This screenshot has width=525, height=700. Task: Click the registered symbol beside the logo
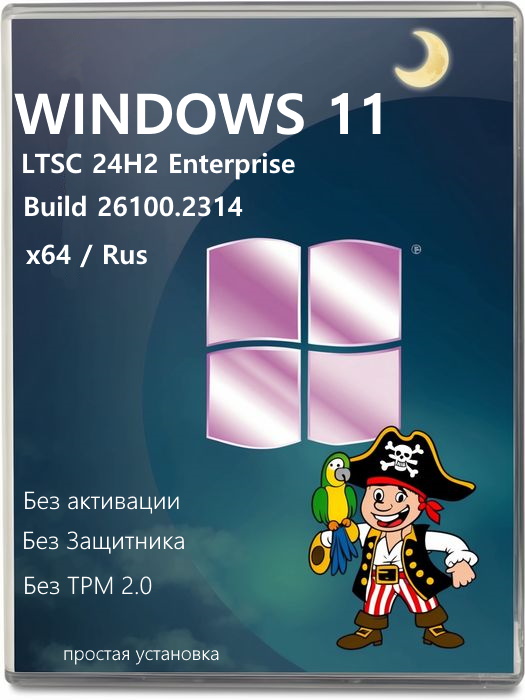(417, 249)
